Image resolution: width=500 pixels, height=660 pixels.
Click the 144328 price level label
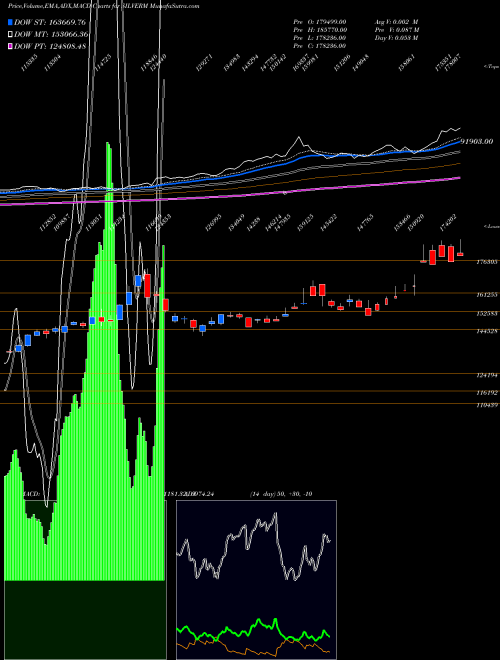tap(487, 331)
